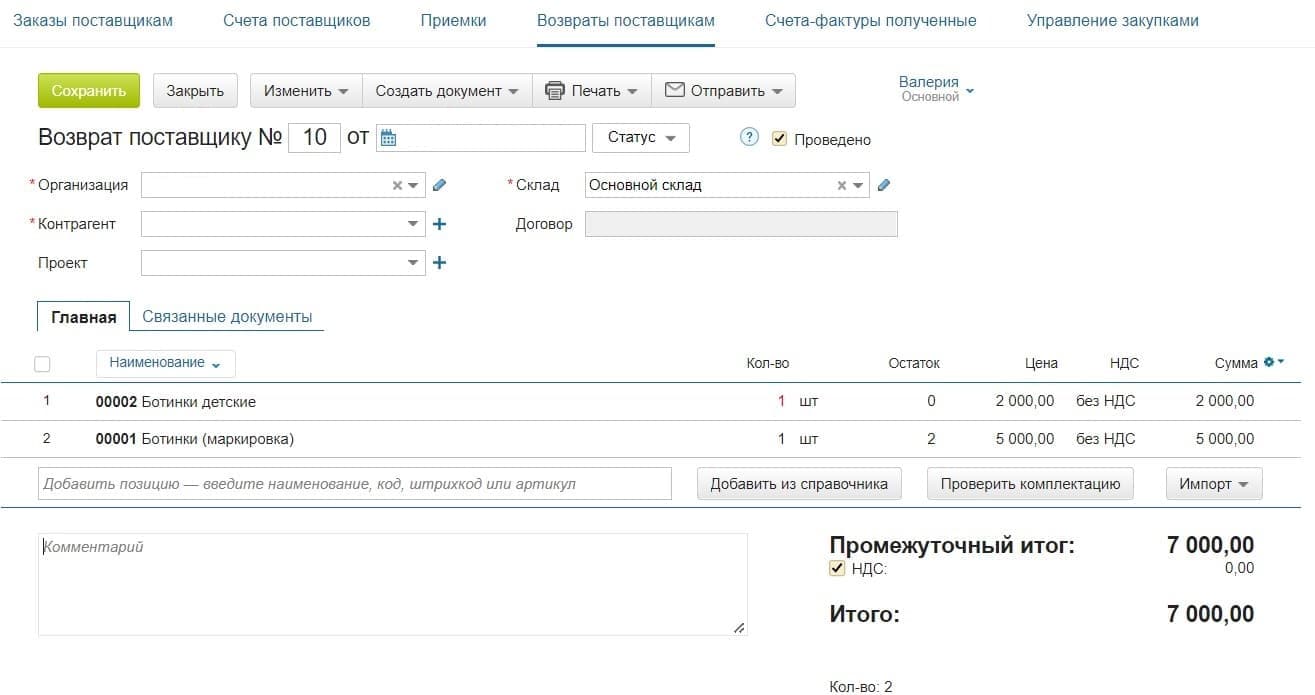Expand the Создать документ dropdown

pyautogui.click(x=447, y=91)
